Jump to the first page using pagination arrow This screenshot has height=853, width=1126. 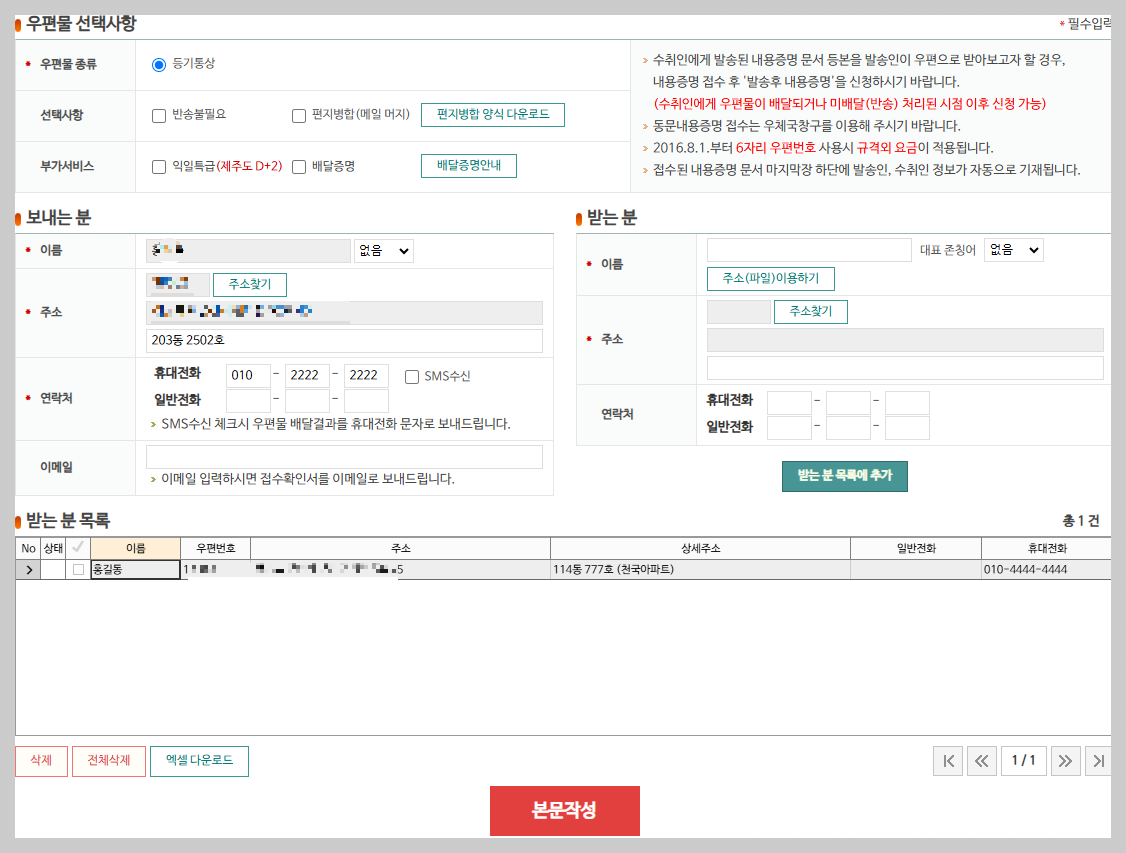coord(947,760)
